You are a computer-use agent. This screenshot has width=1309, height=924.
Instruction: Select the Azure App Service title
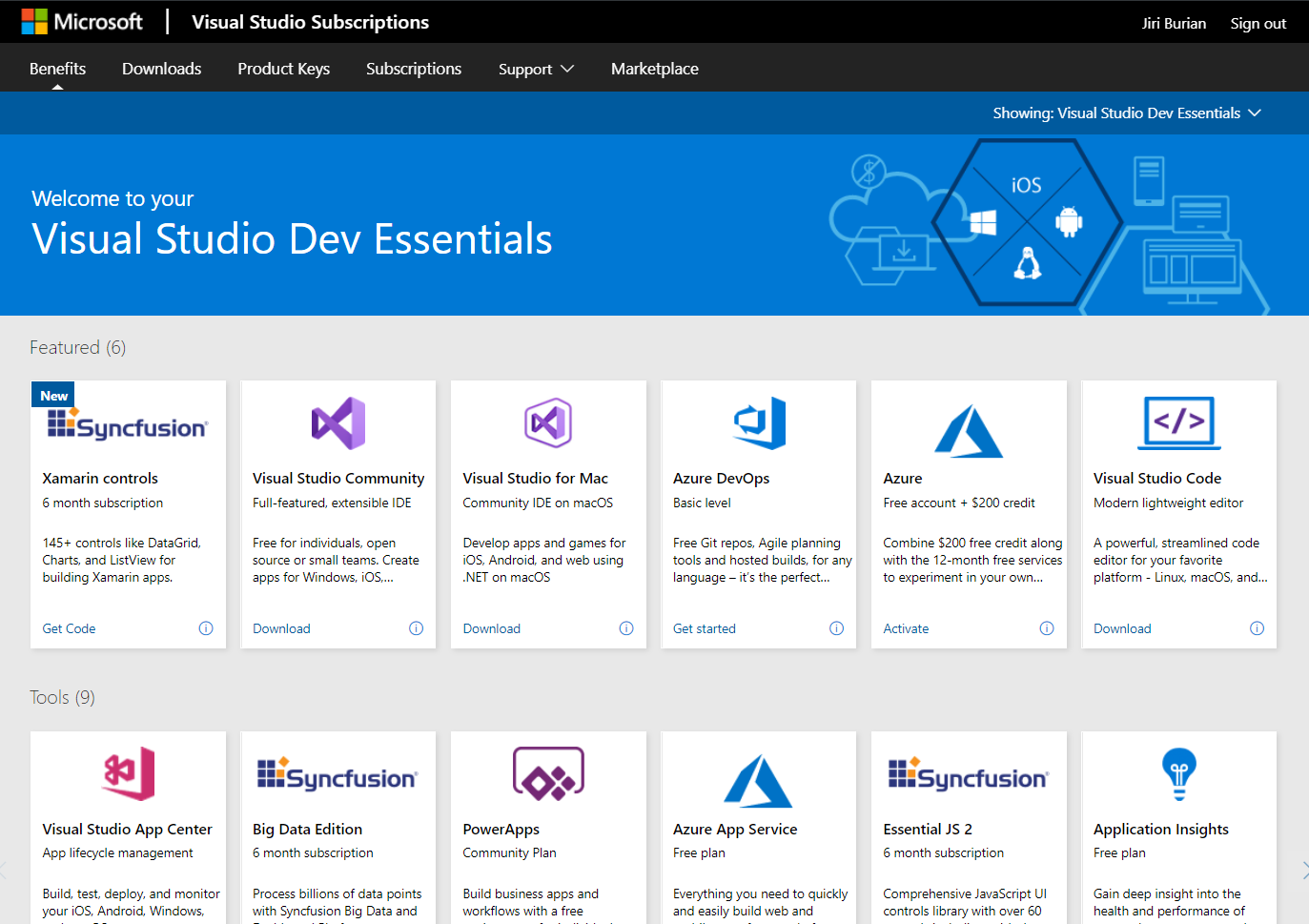(735, 830)
